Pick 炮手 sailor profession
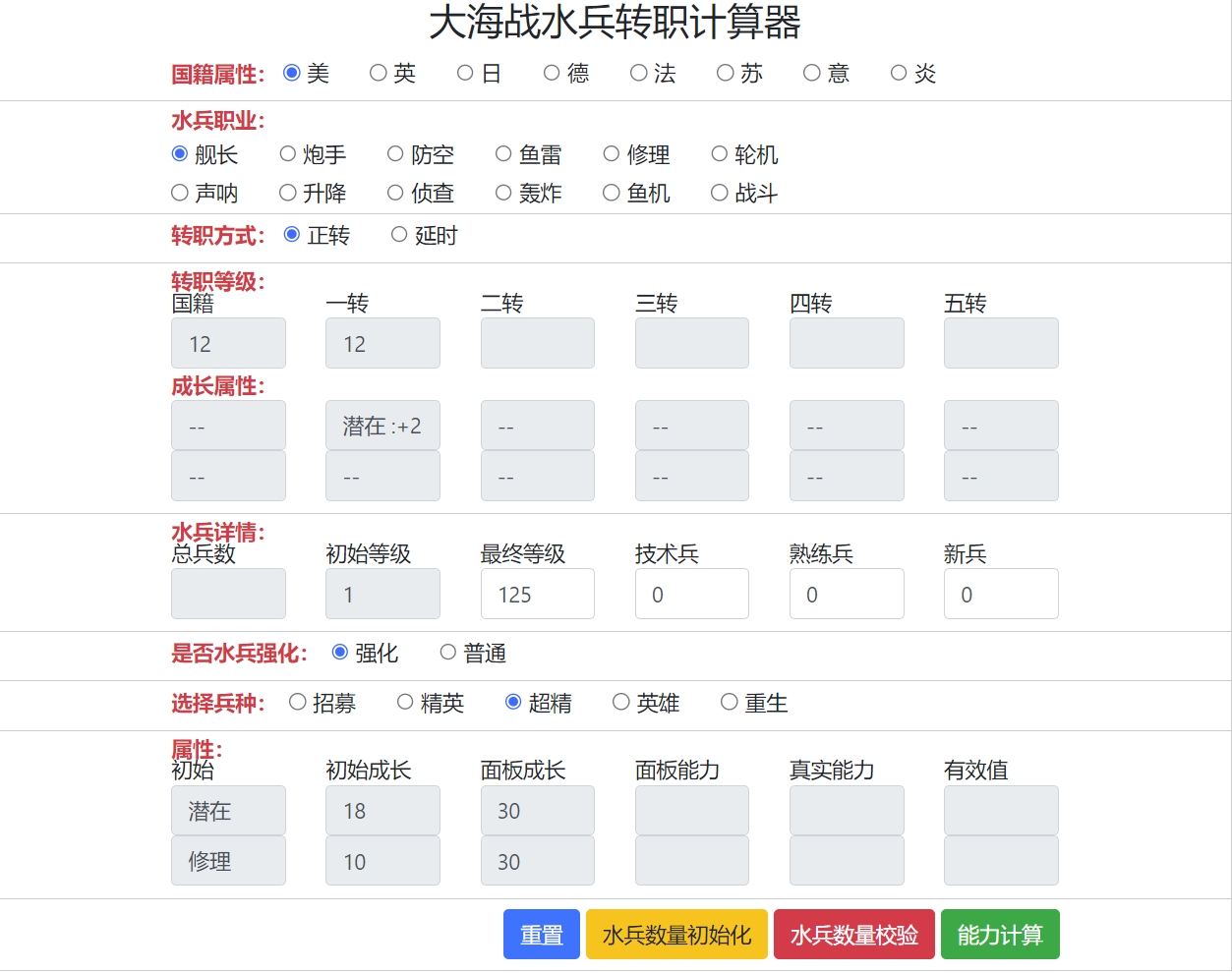 point(288,154)
